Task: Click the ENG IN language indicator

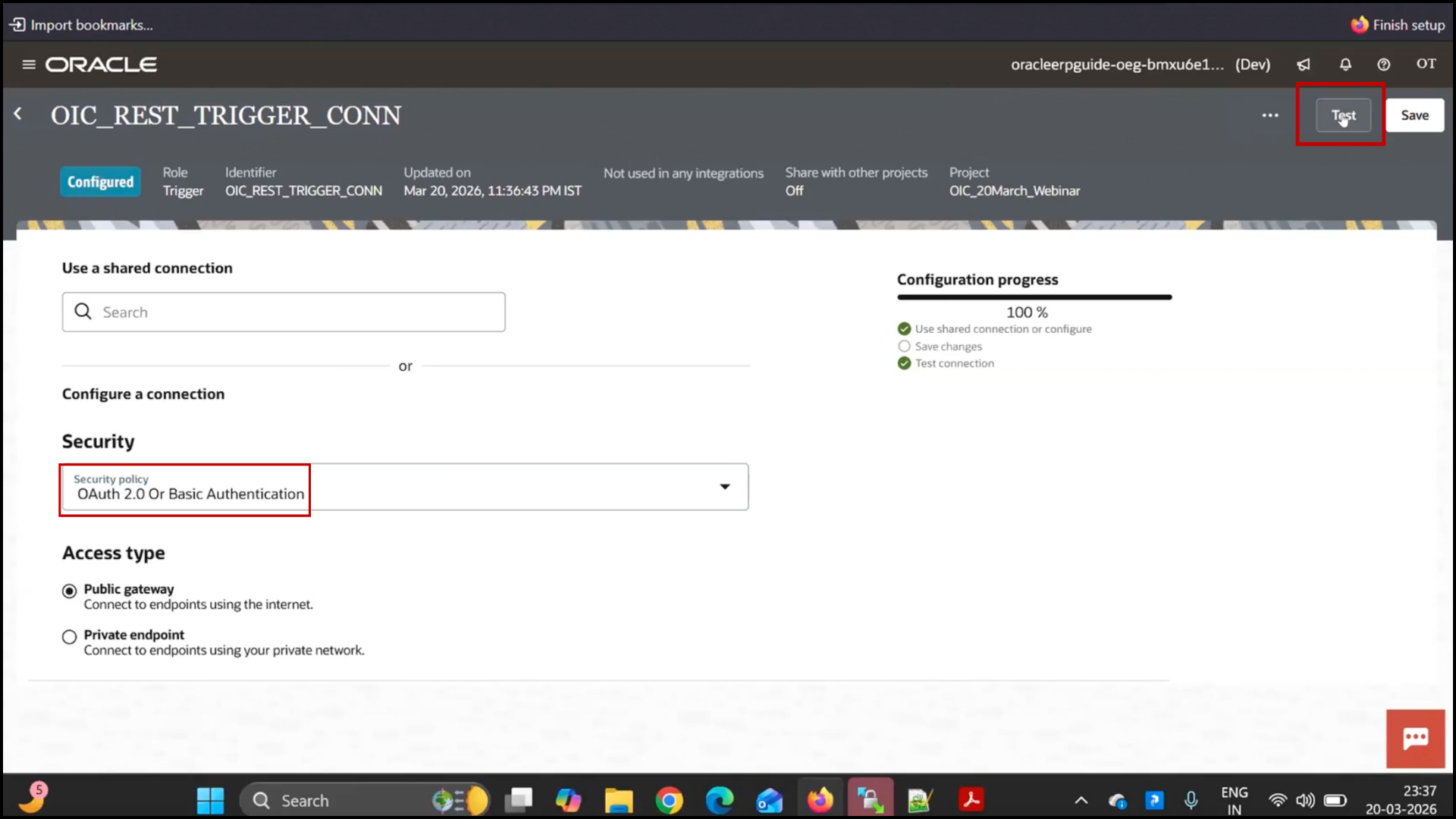Action: [x=1235, y=801]
